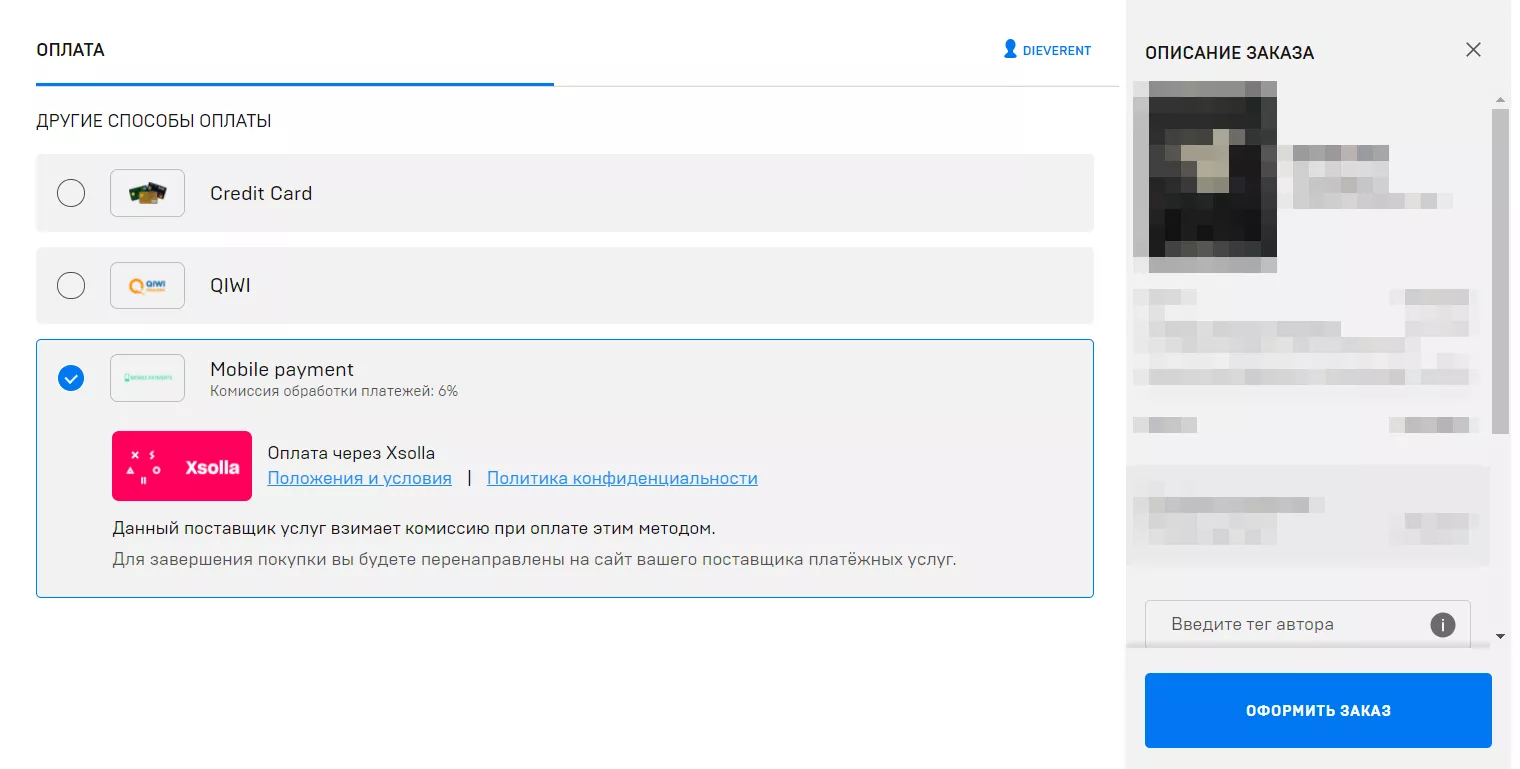
Task: Click the QIWI logo icon
Action: pyautogui.click(x=147, y=286)
